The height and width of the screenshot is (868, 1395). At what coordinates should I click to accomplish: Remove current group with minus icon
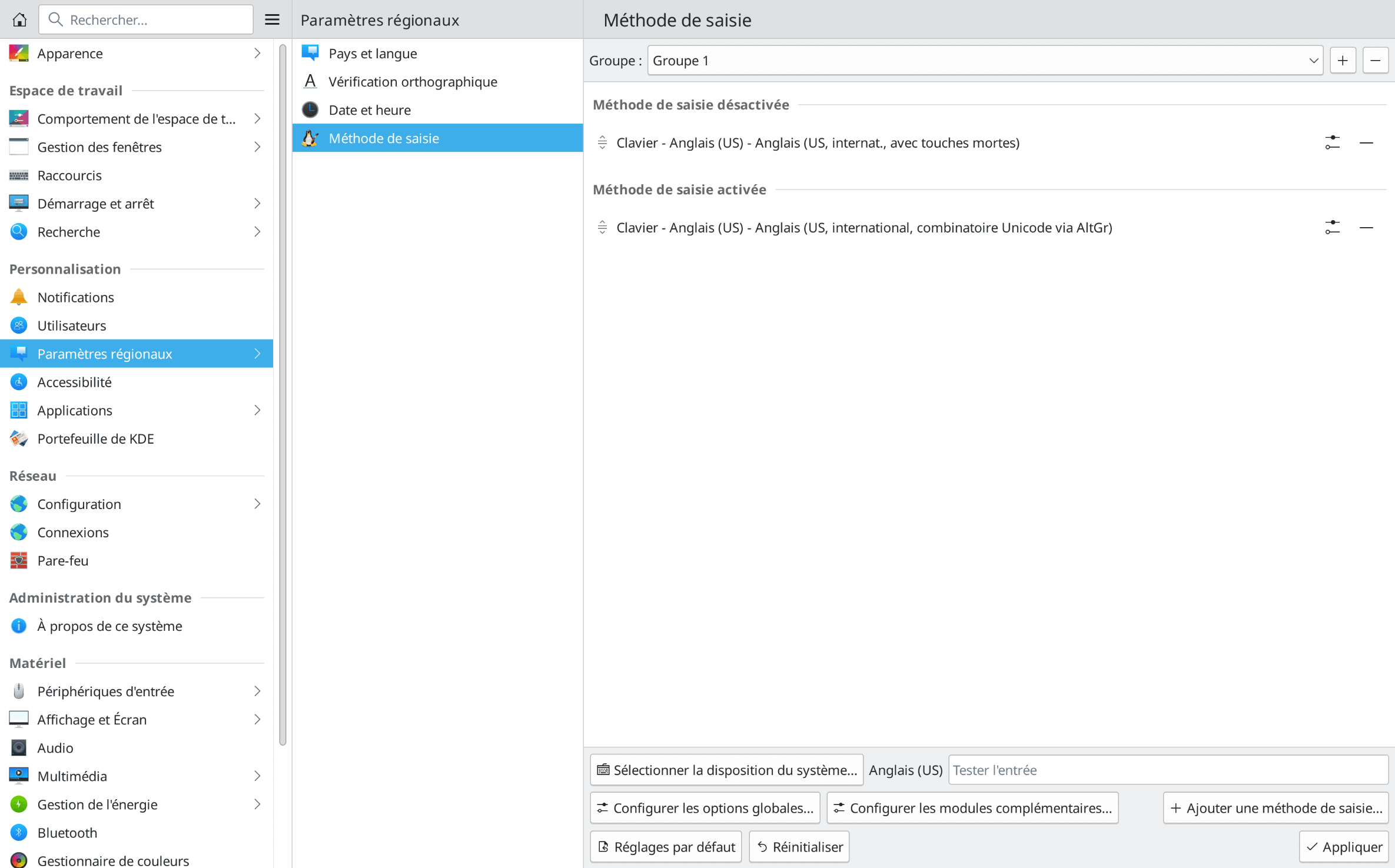click(1376, 60)
